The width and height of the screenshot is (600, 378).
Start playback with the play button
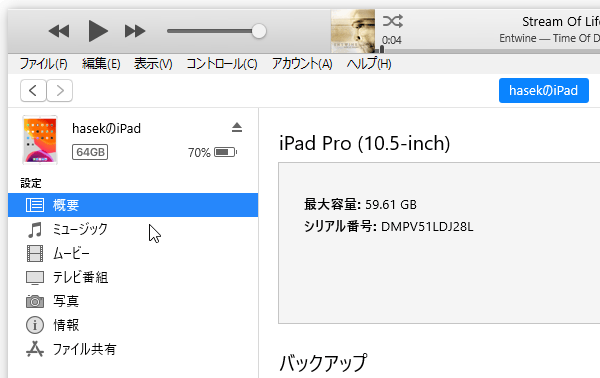click(x=98, y=31)
